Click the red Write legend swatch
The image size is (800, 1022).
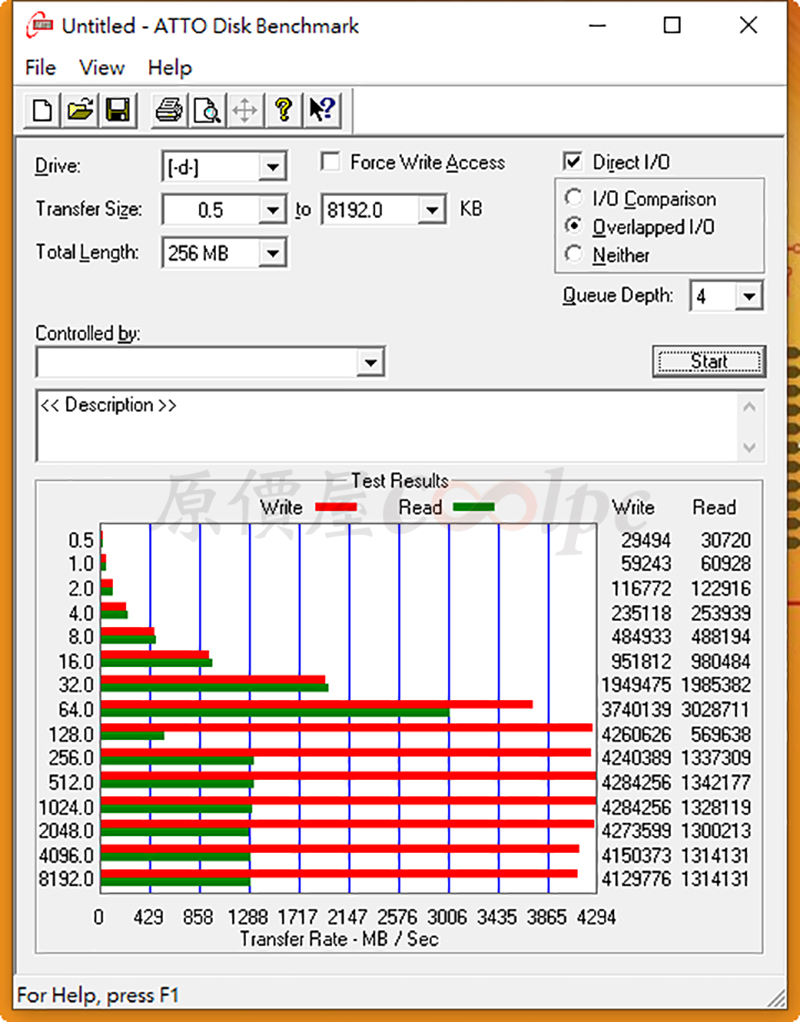336,507
